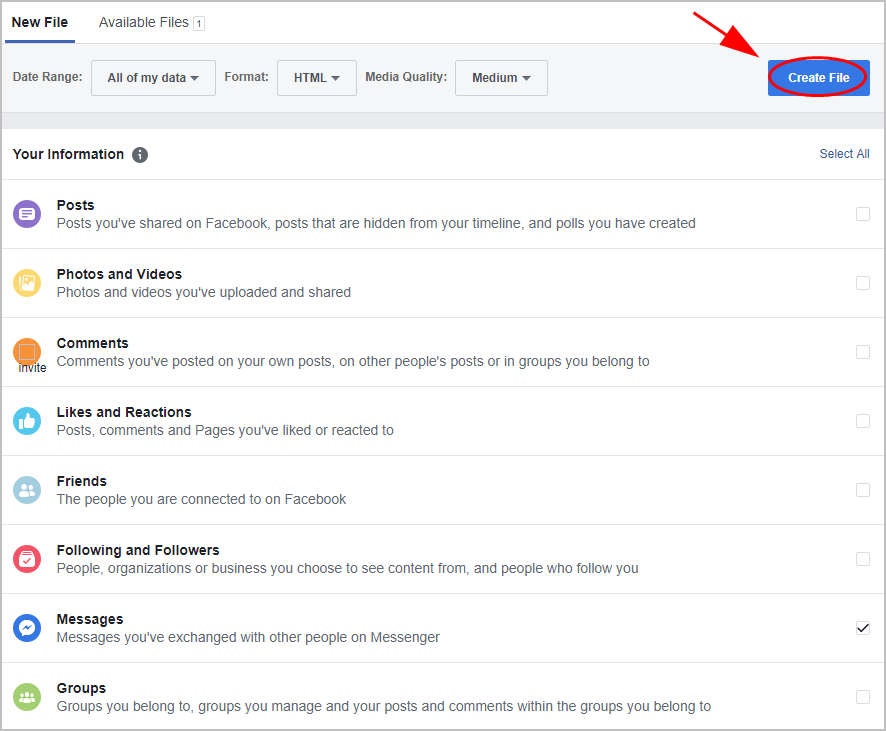Check the Groups checkbox
Viewport: 886px width, 731px height.
pyautogui.click(x=862, y=697)
